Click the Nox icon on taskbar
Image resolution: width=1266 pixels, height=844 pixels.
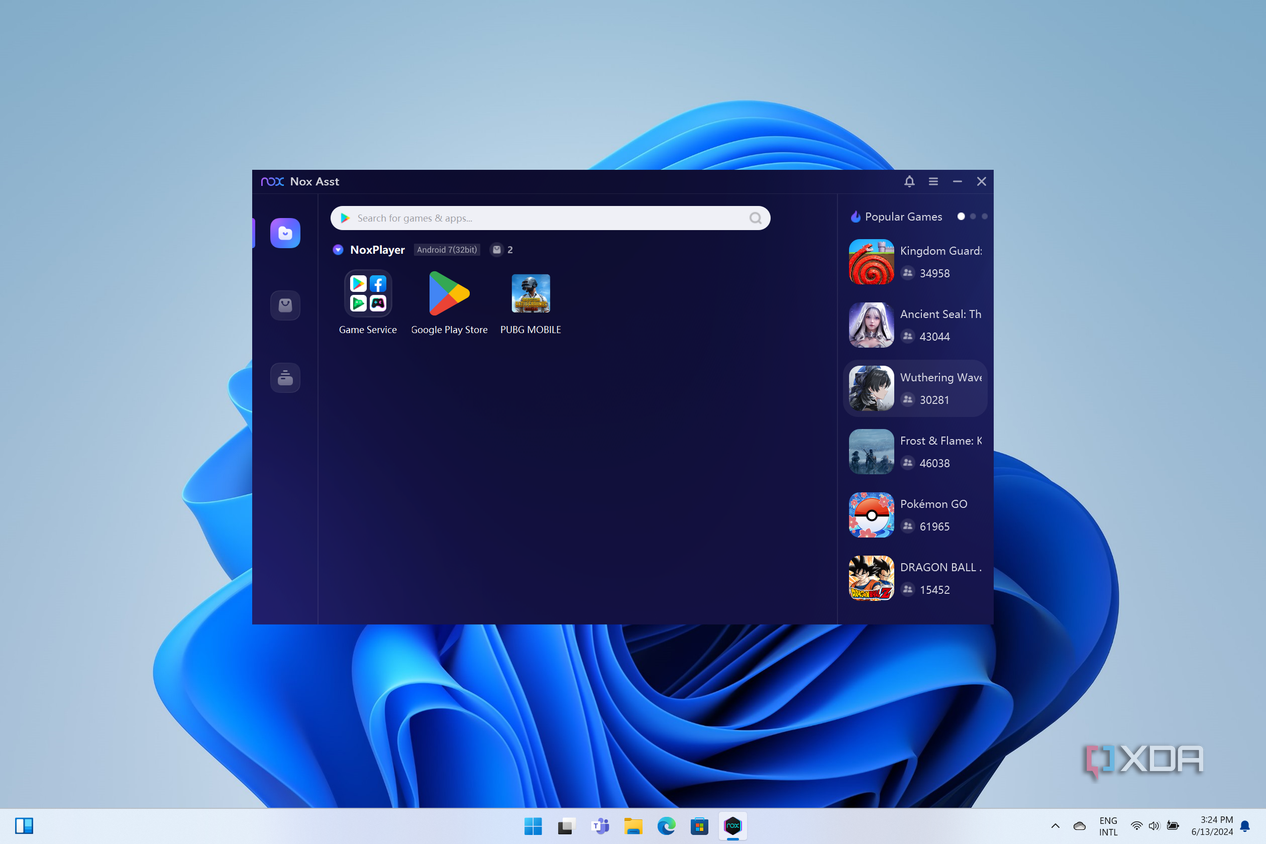pos(733,826)
